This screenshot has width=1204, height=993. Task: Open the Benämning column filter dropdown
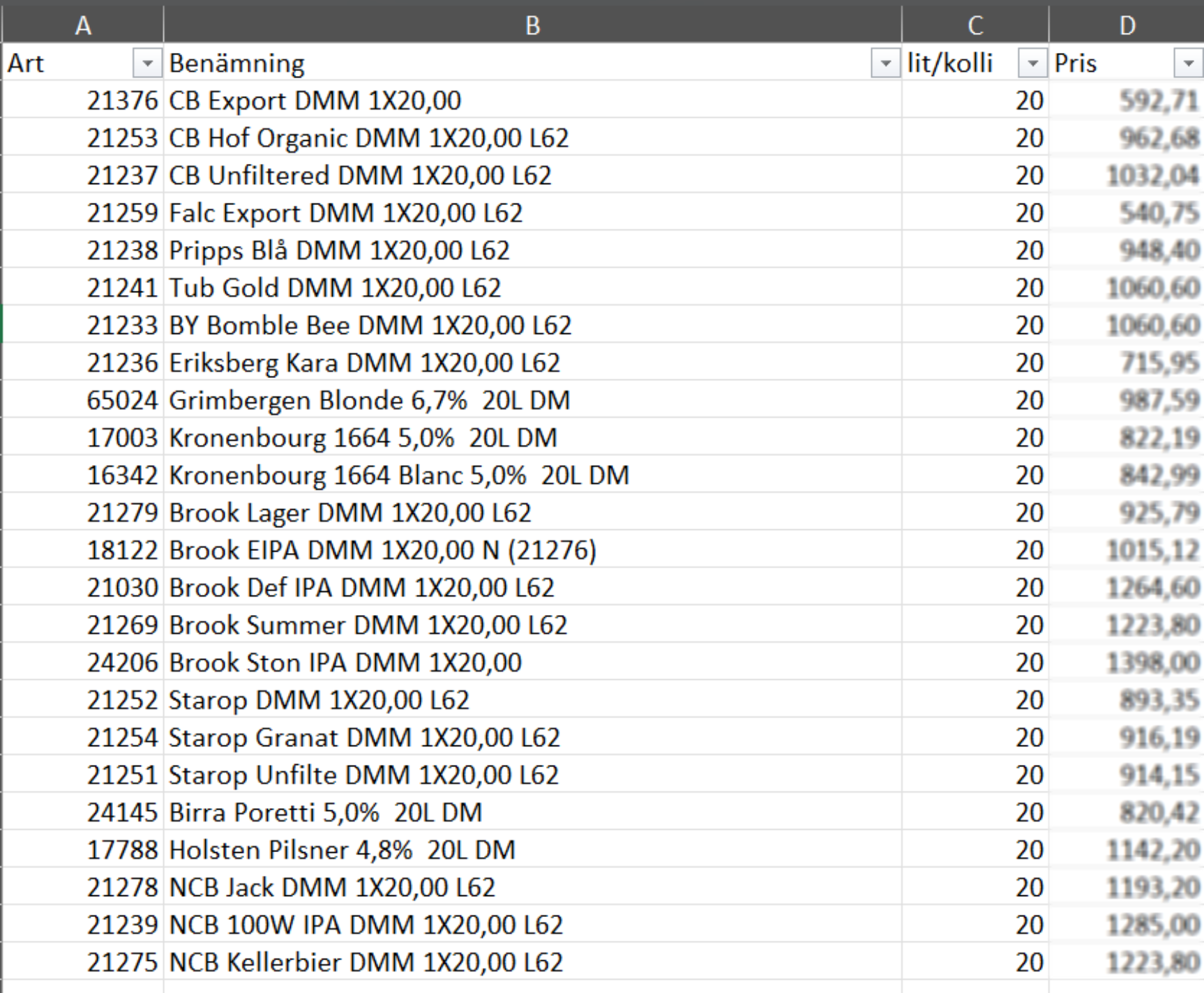click(885, 64)
